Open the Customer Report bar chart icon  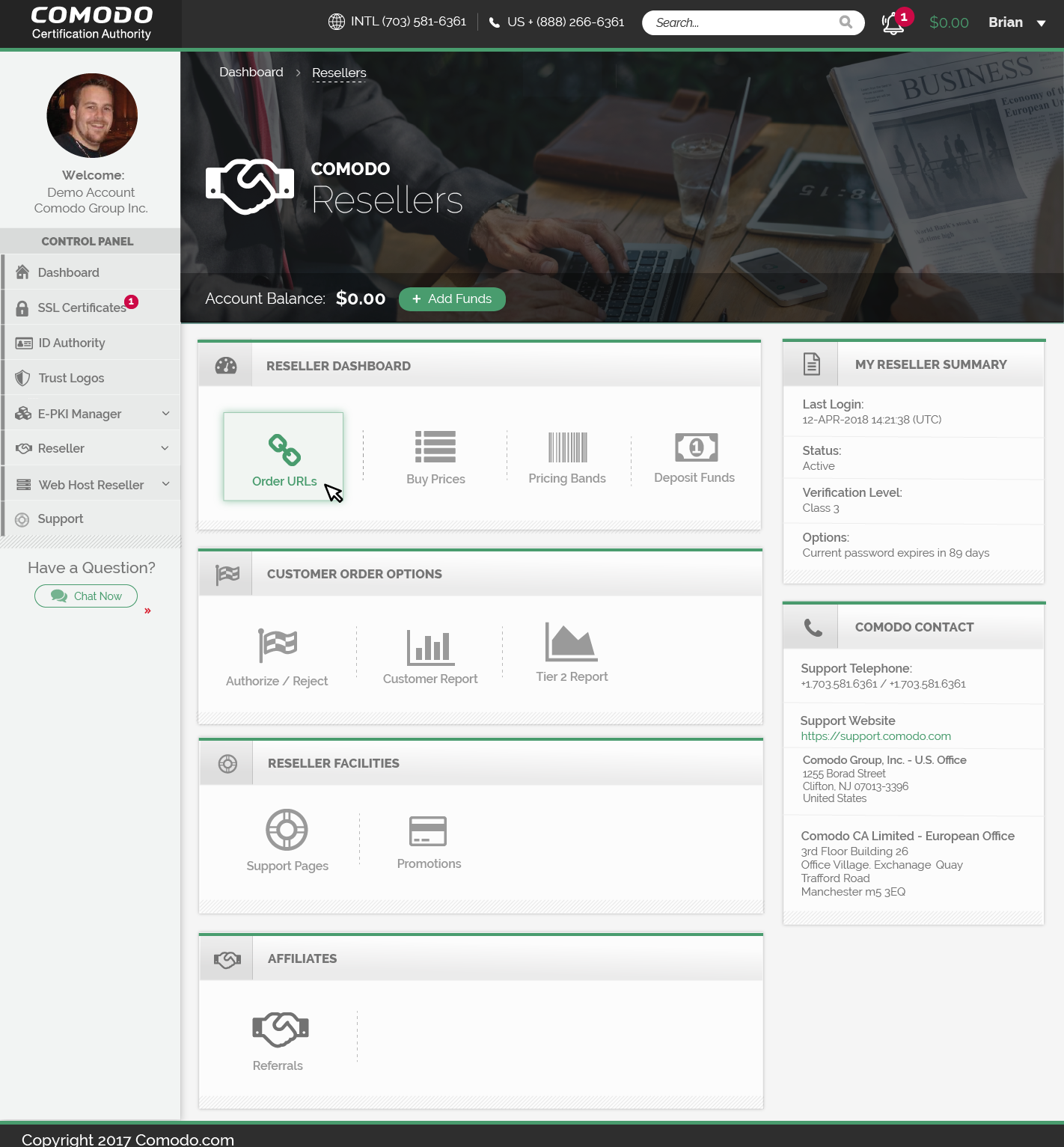click(x=430, y=647)
